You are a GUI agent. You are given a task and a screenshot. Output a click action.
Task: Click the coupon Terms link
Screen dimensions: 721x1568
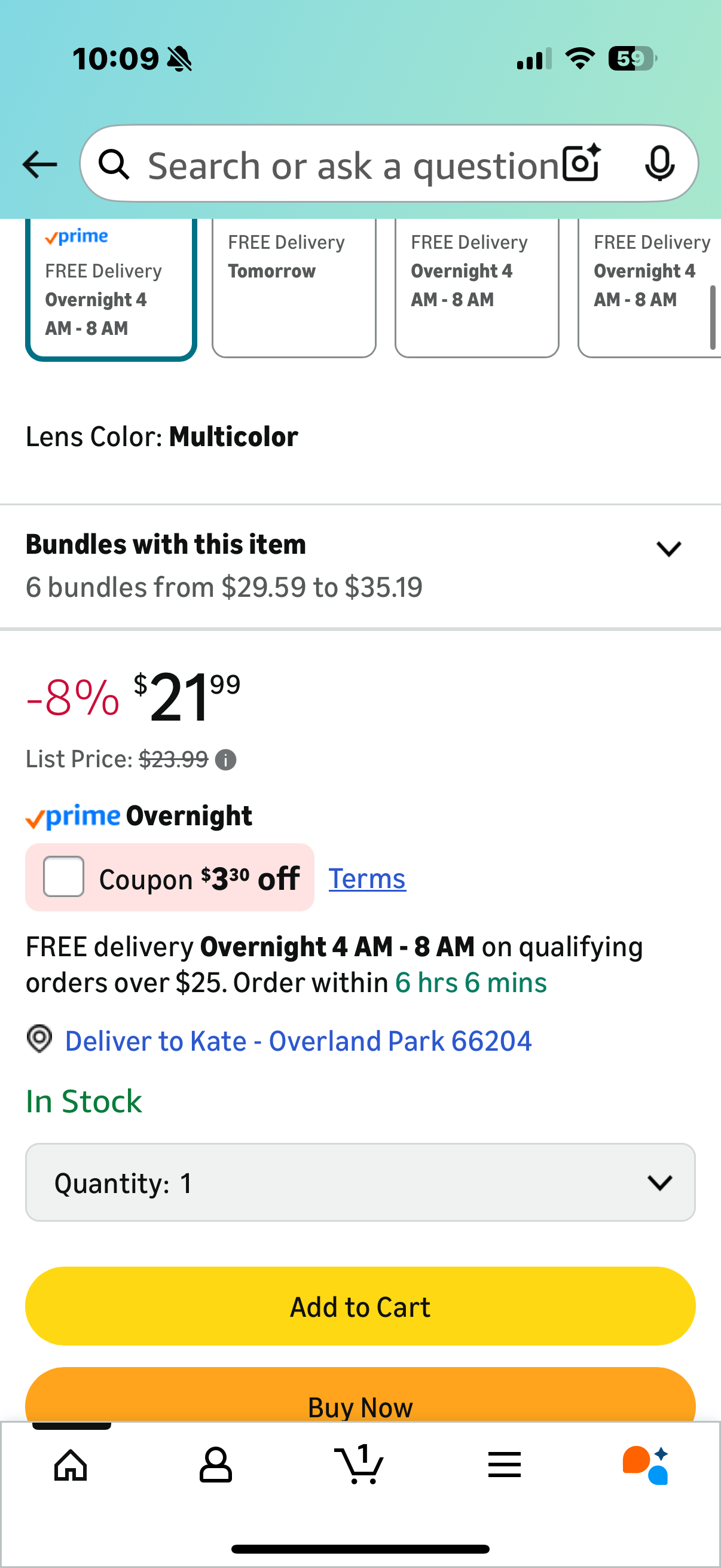click(x=367, y=878)
